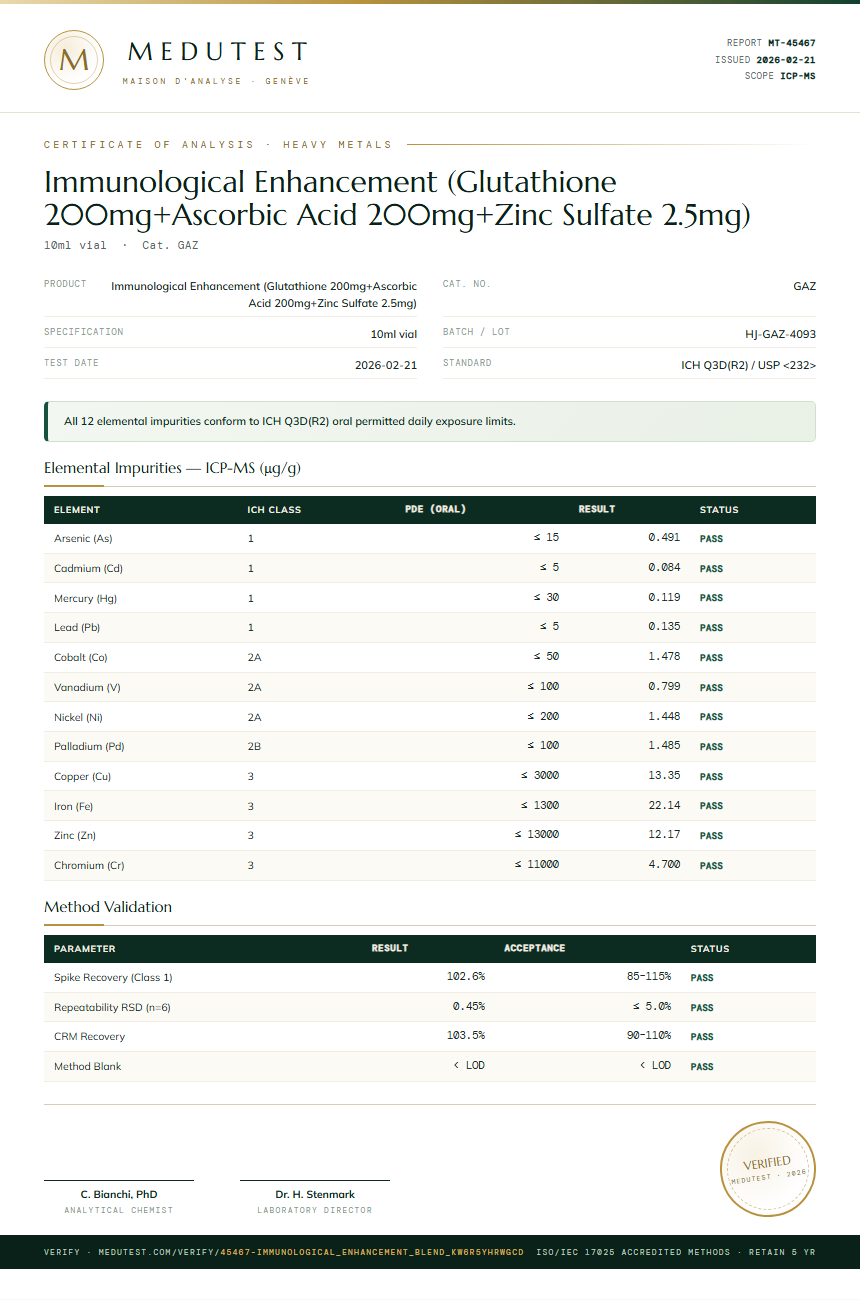Viewport: 860px width, 1300px height.
Task: Select the Cobalt (Co) row label
Action: (x=80, y=658)
